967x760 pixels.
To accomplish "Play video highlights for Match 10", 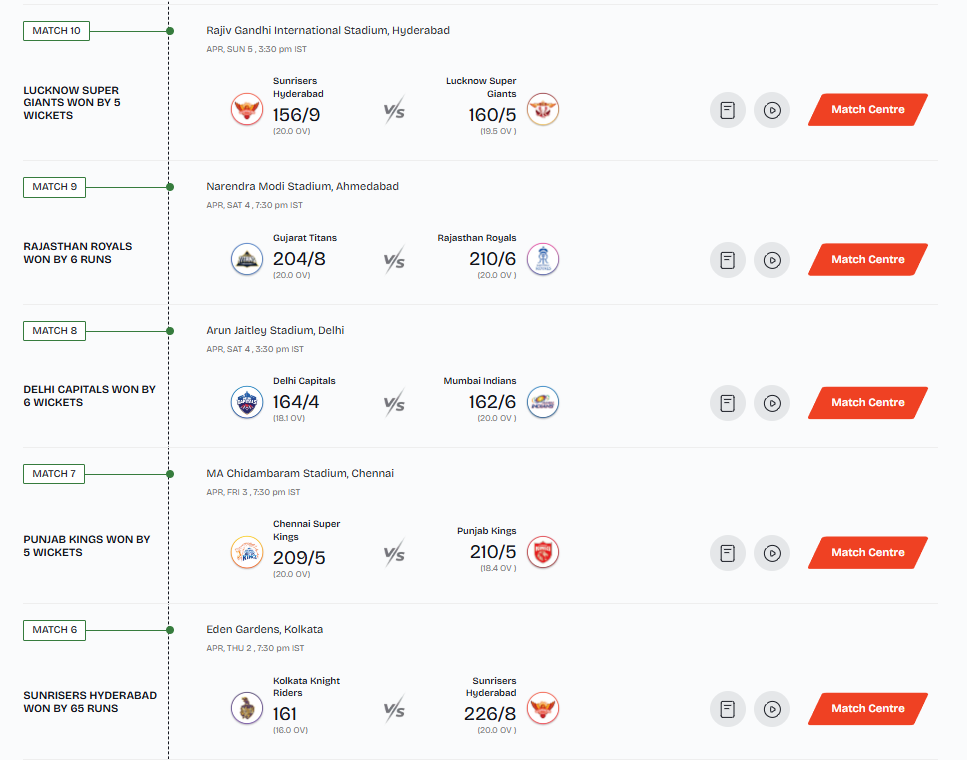I will (772, 110).
